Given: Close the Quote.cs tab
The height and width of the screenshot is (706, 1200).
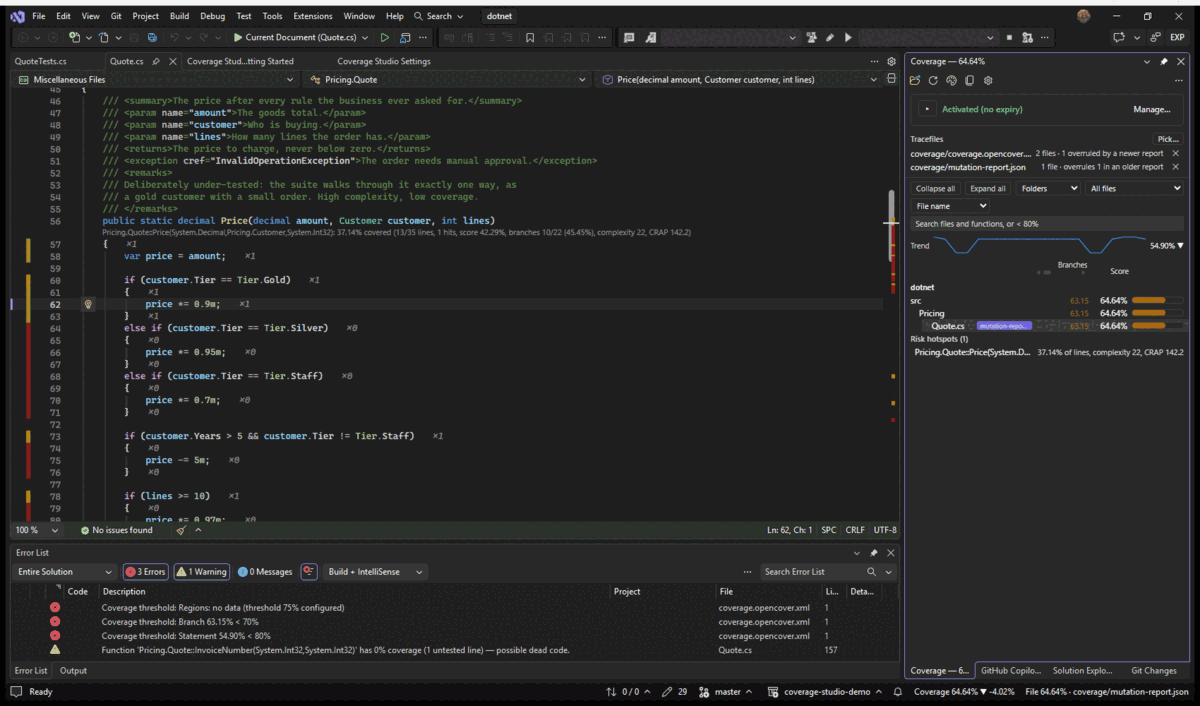Looking at the screenshot, I should [x=173, y=61].
